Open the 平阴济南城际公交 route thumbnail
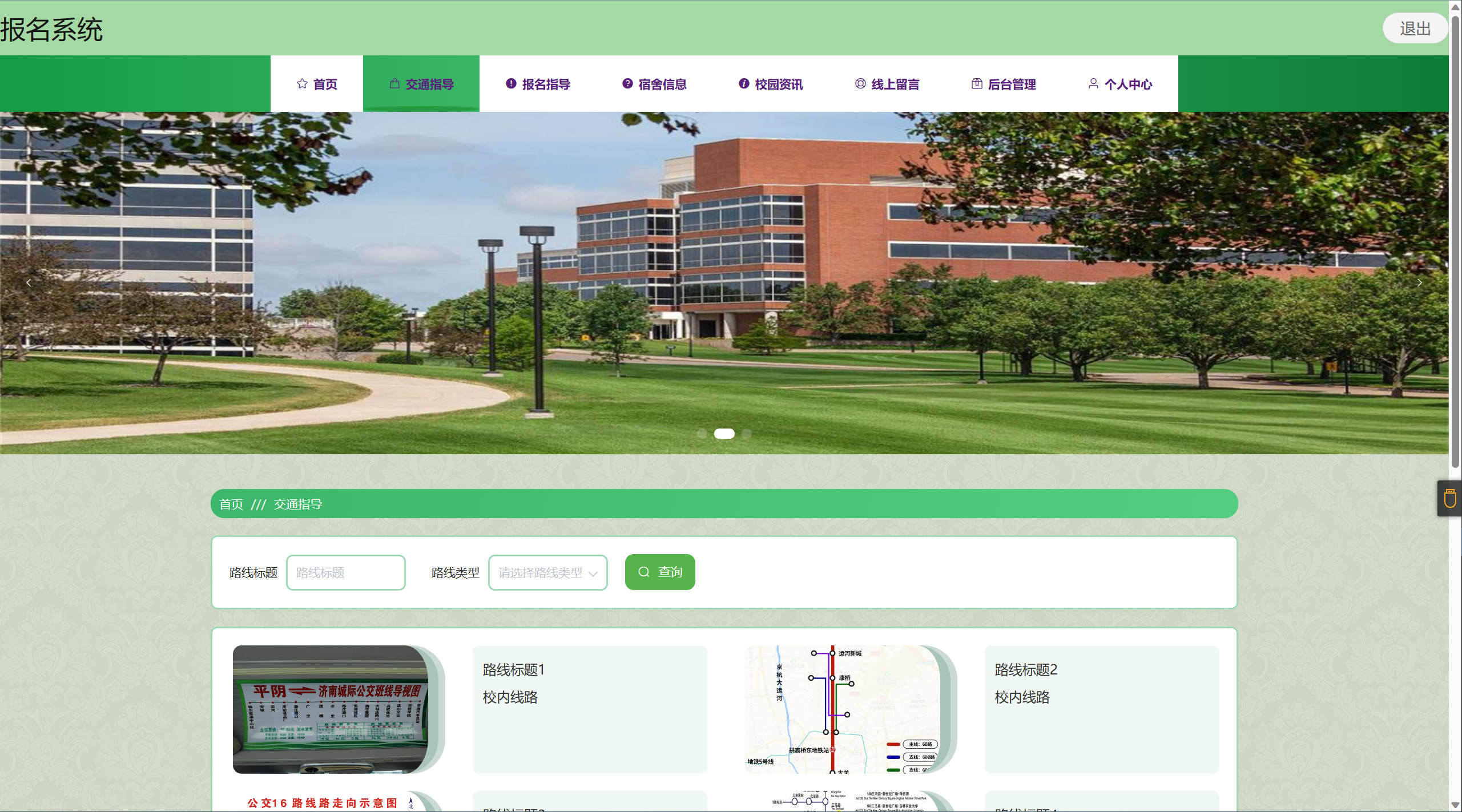1462x812 pixels. point(331,709)
